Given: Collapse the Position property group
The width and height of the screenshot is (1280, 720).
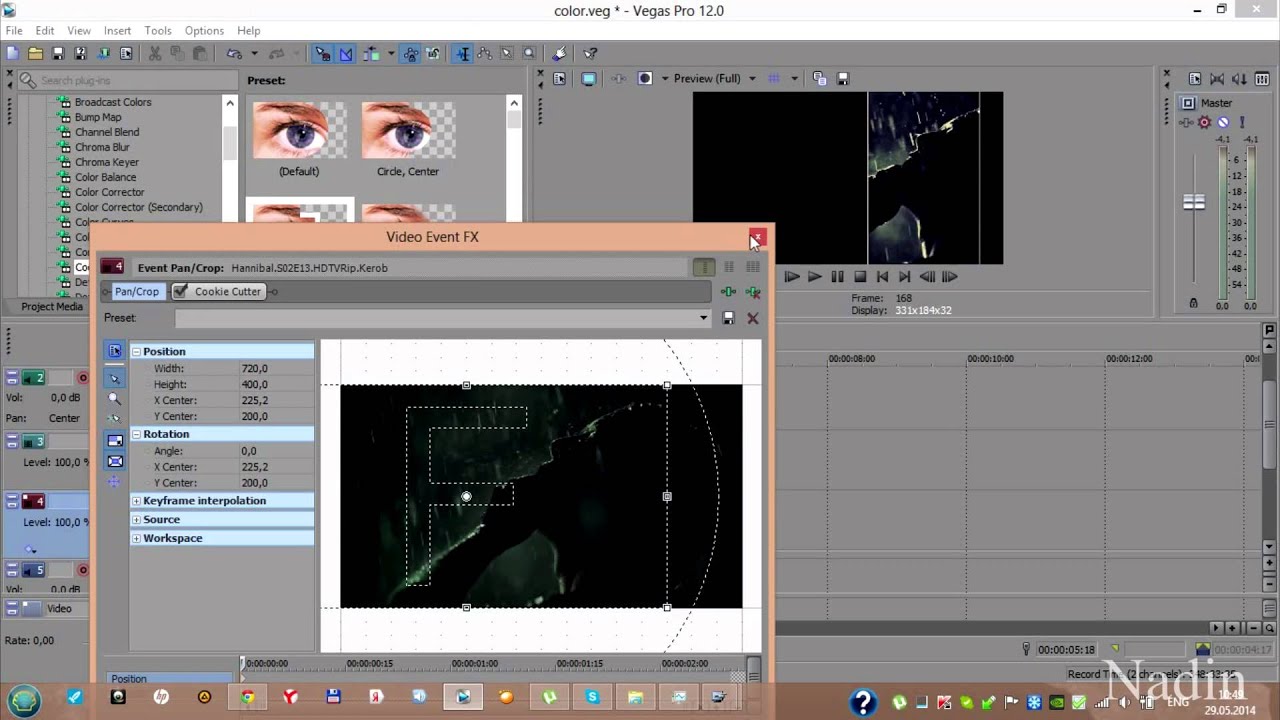Looking at the screenshot, I should pyautogui.click(x=136, y=352).
